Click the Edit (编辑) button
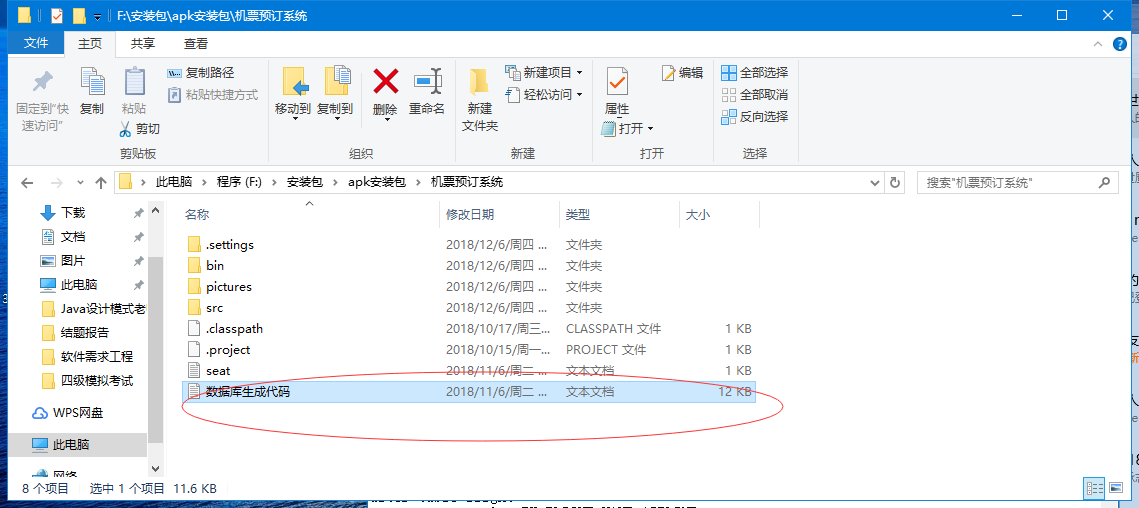 [x=683, y=73]
